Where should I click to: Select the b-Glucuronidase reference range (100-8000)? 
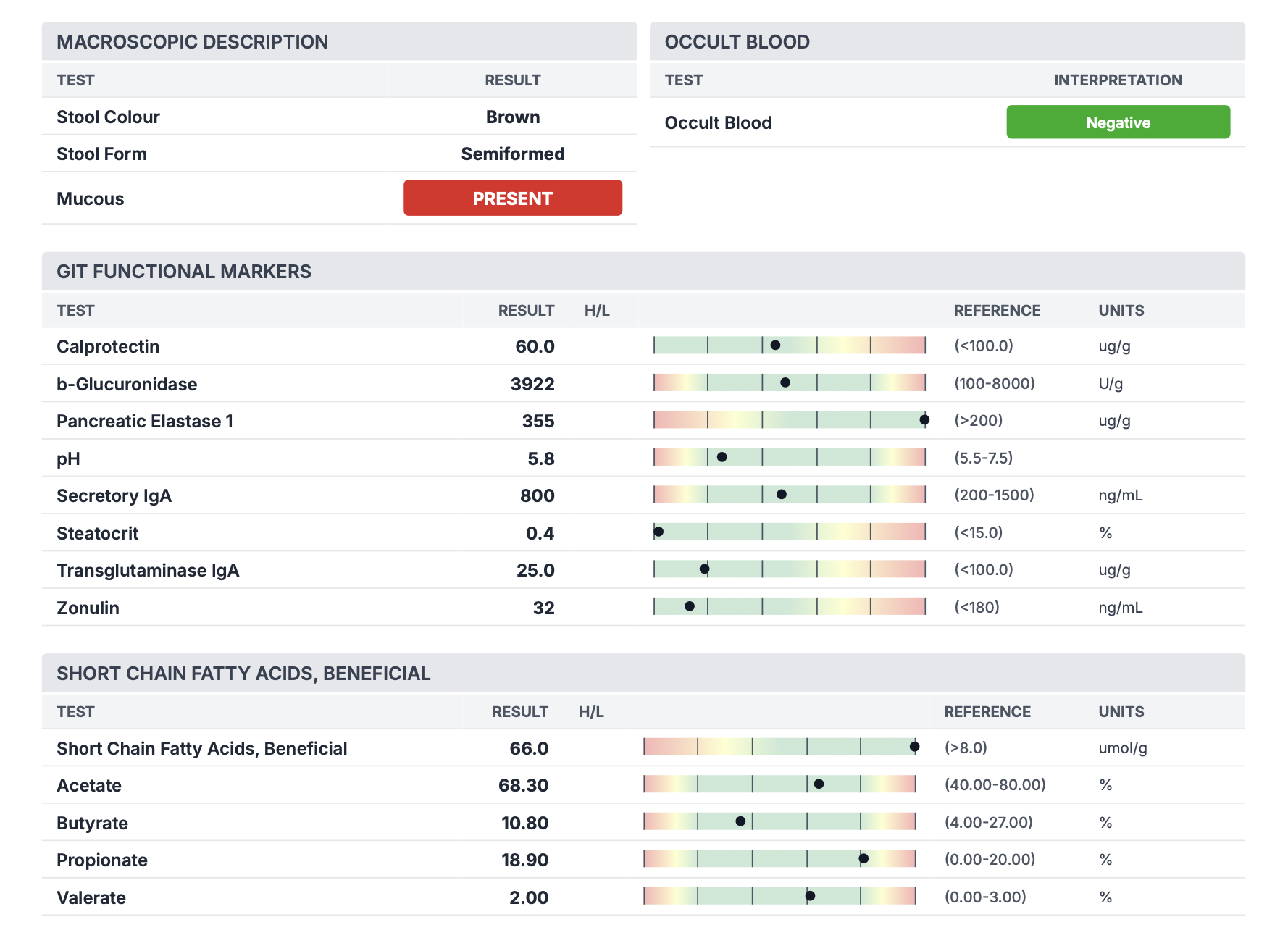994,384
